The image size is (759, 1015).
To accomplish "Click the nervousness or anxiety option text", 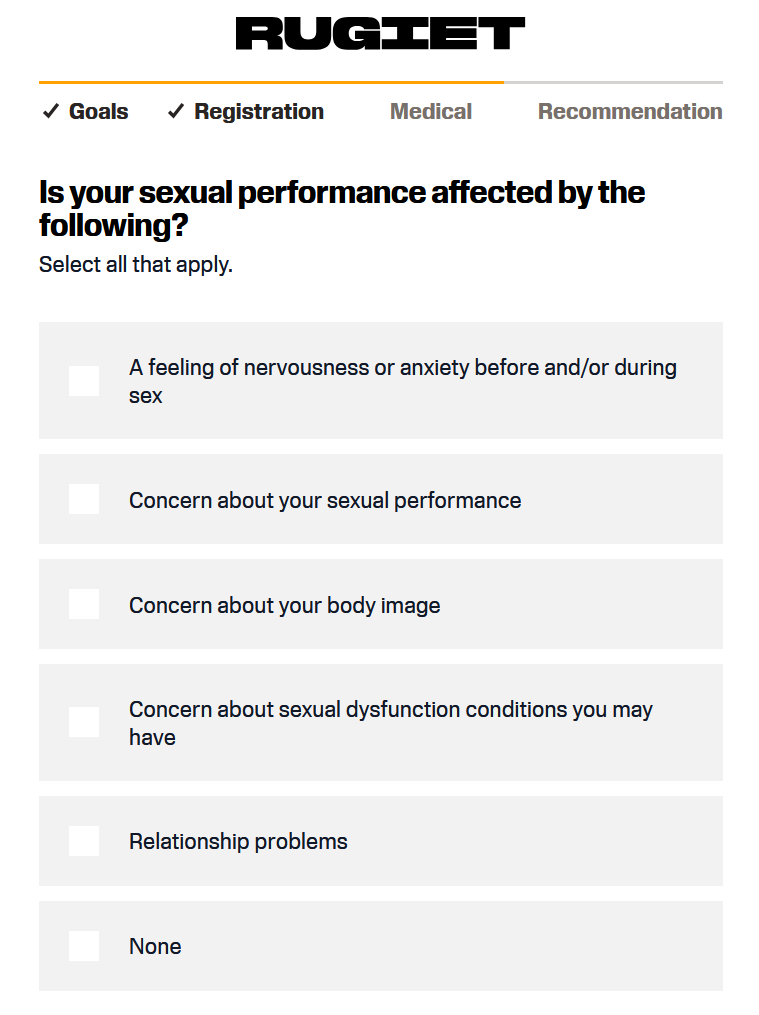I will point(402,381).
